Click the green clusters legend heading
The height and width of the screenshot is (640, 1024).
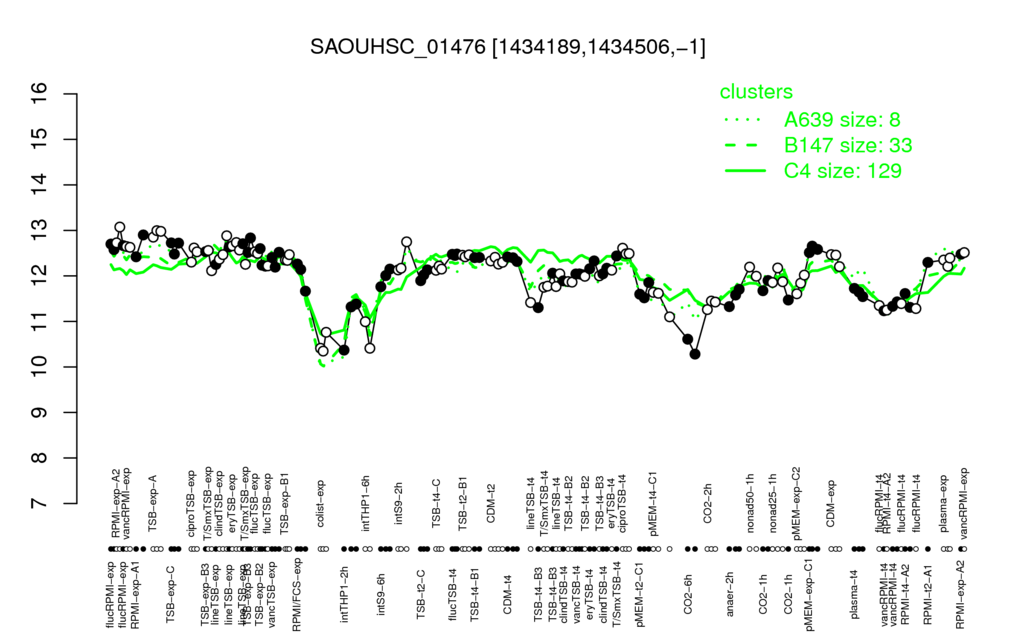pyautogui.click(x=756, y=91)
